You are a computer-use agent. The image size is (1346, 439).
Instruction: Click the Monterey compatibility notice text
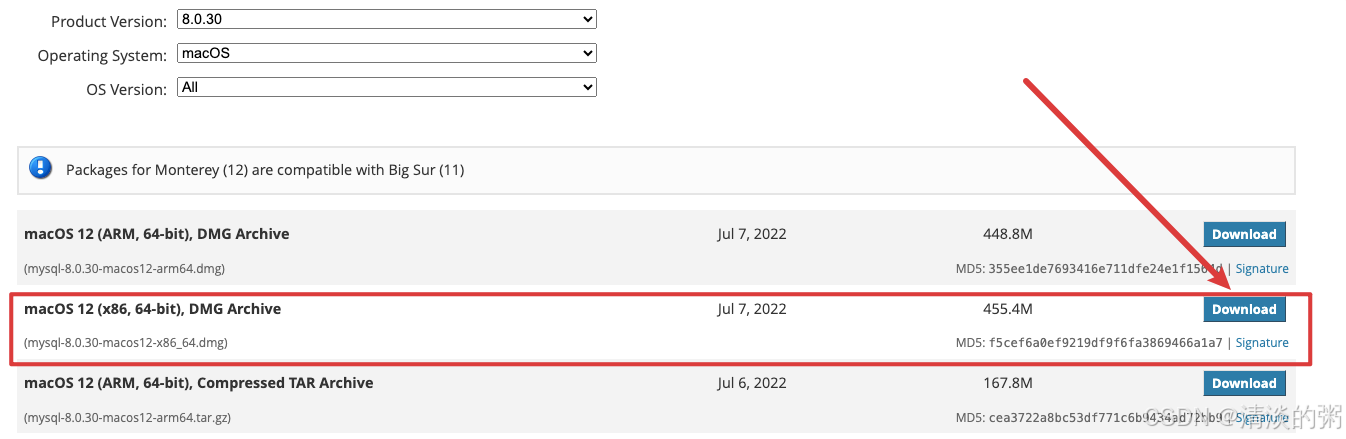265,170
